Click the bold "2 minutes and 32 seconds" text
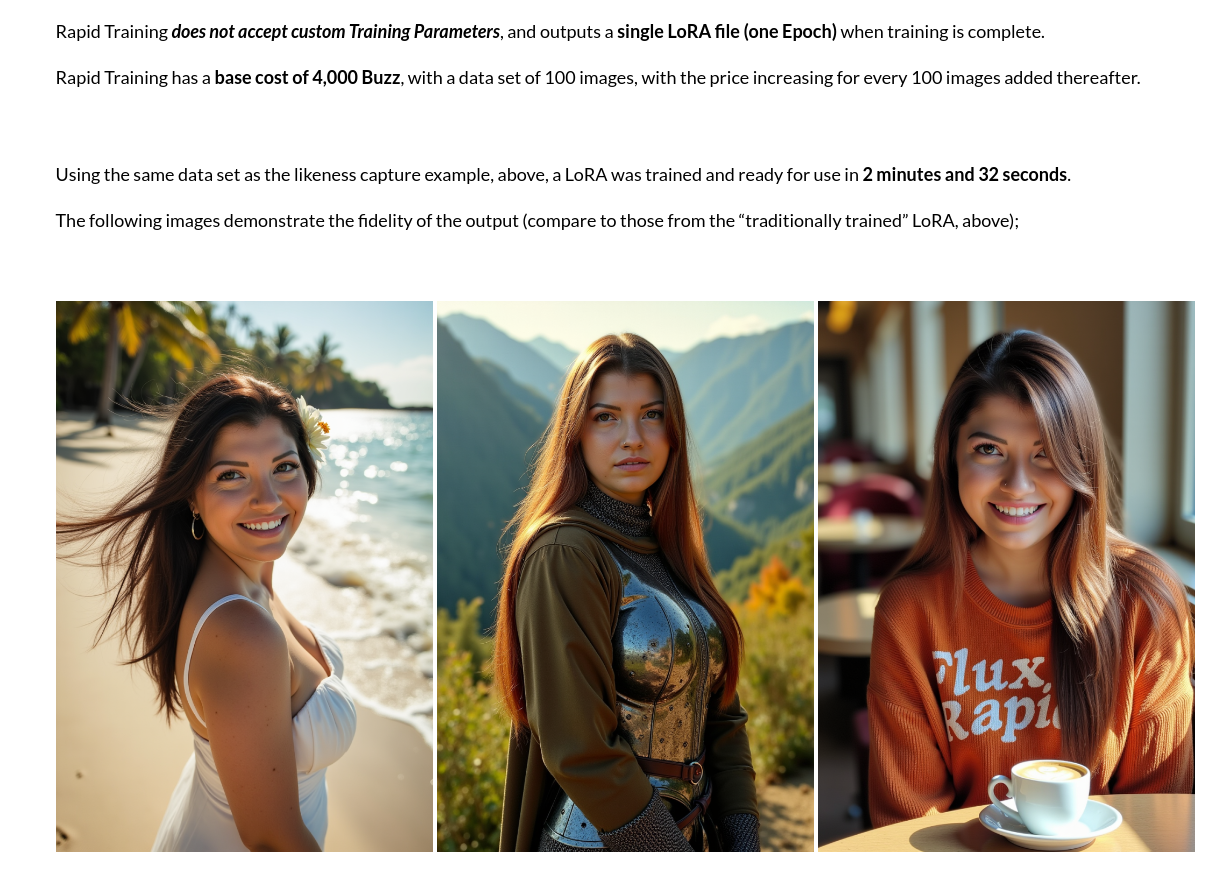This screenshot has height=894, width=1231. (965, 175)
